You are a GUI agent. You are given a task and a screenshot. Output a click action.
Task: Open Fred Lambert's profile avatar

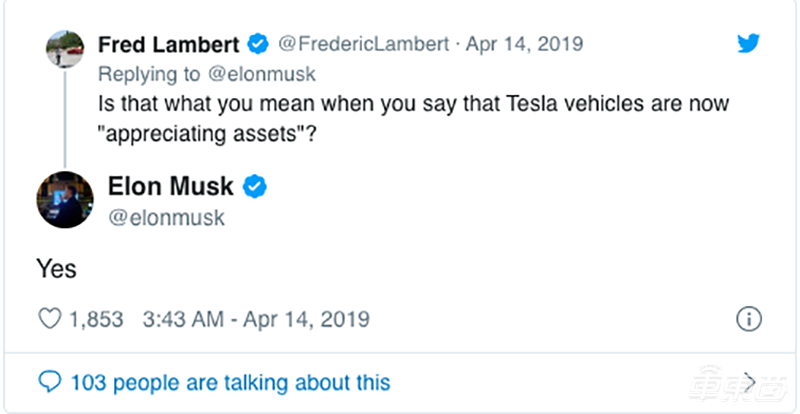65,49
